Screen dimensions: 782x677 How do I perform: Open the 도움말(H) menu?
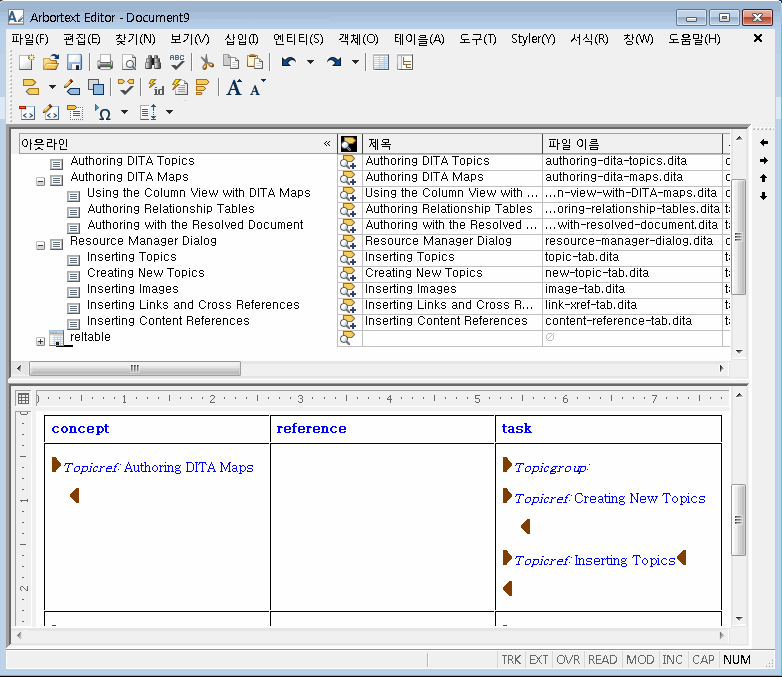coord(694,39)
